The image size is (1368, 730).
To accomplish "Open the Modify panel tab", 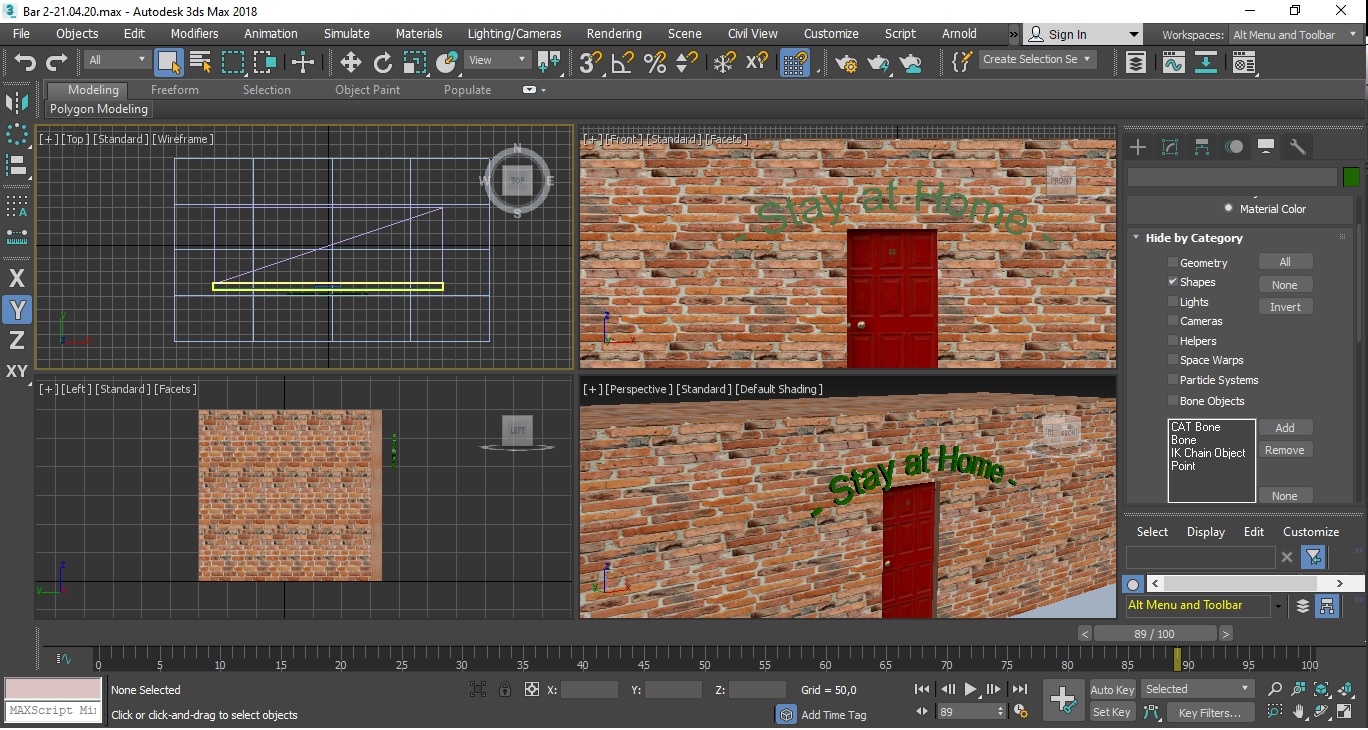I will (x=1170, y=147).
